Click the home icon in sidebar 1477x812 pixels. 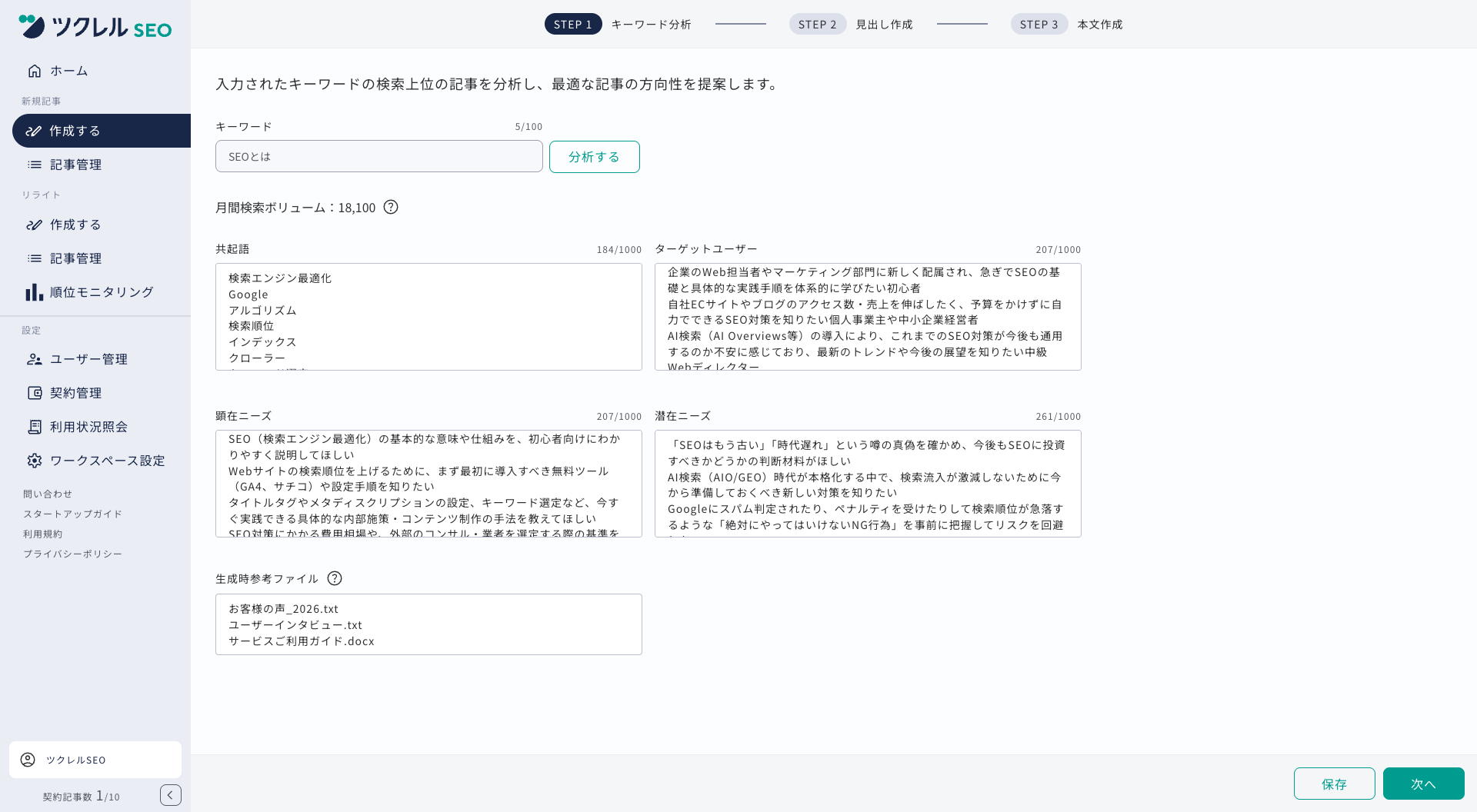pyautogui.click(x=35, y=71)
